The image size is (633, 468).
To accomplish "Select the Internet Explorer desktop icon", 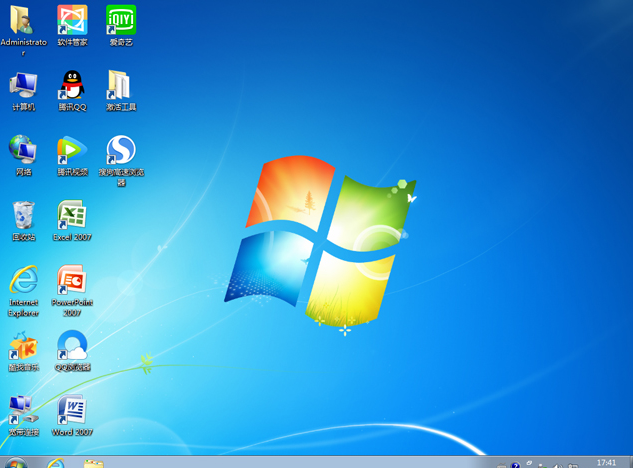I will [23, 281].
